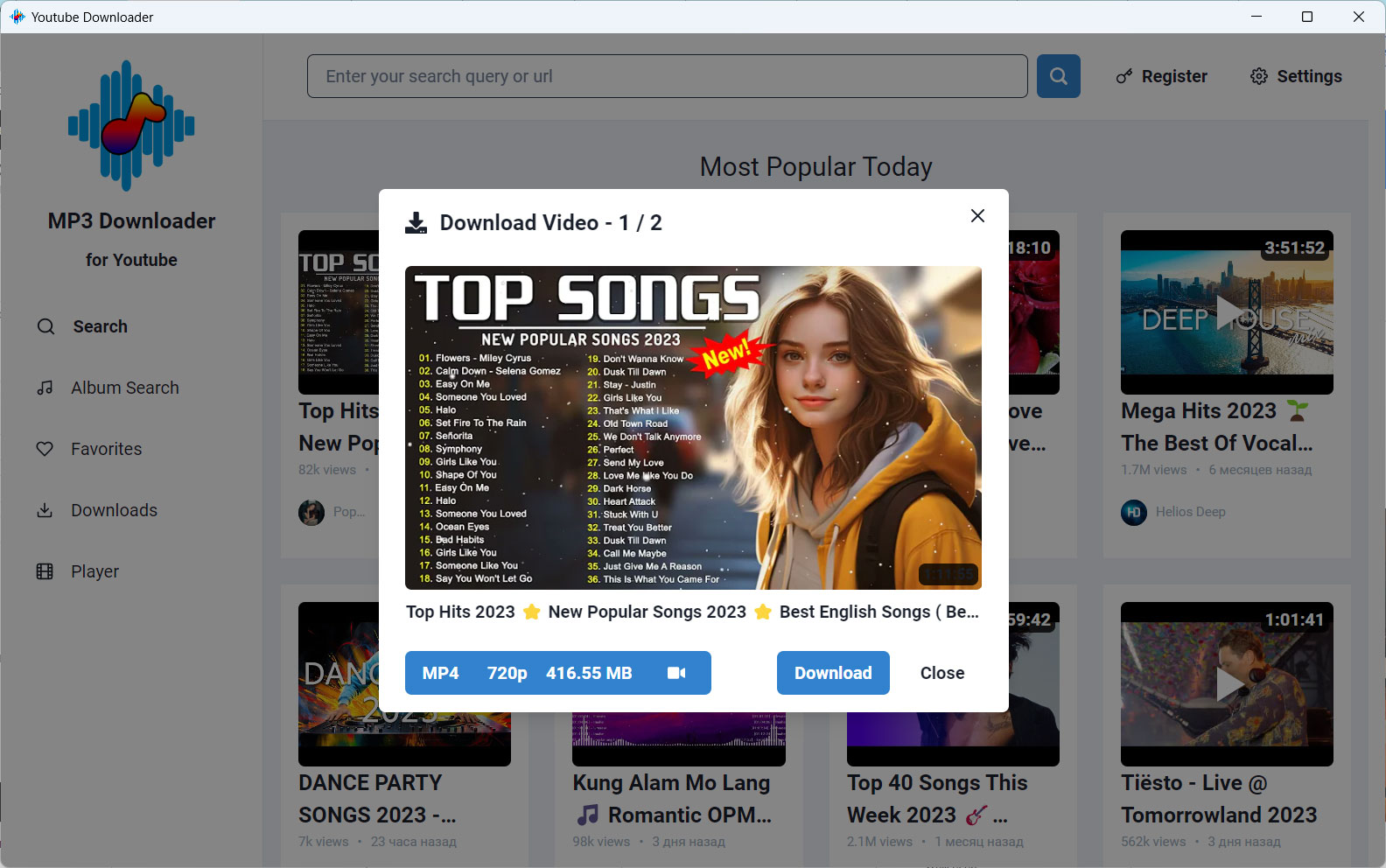Click the blue search magnifier button
Viewport: 1386px width, 868px height.
(x=1058, y=76)
